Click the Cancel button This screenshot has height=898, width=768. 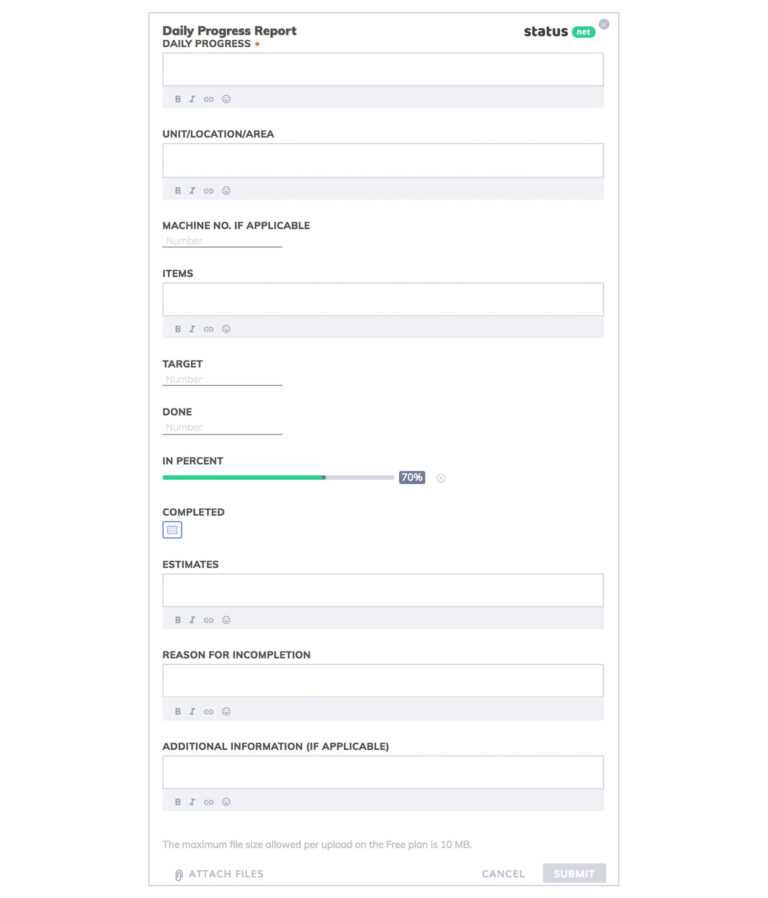click(503, 874)
